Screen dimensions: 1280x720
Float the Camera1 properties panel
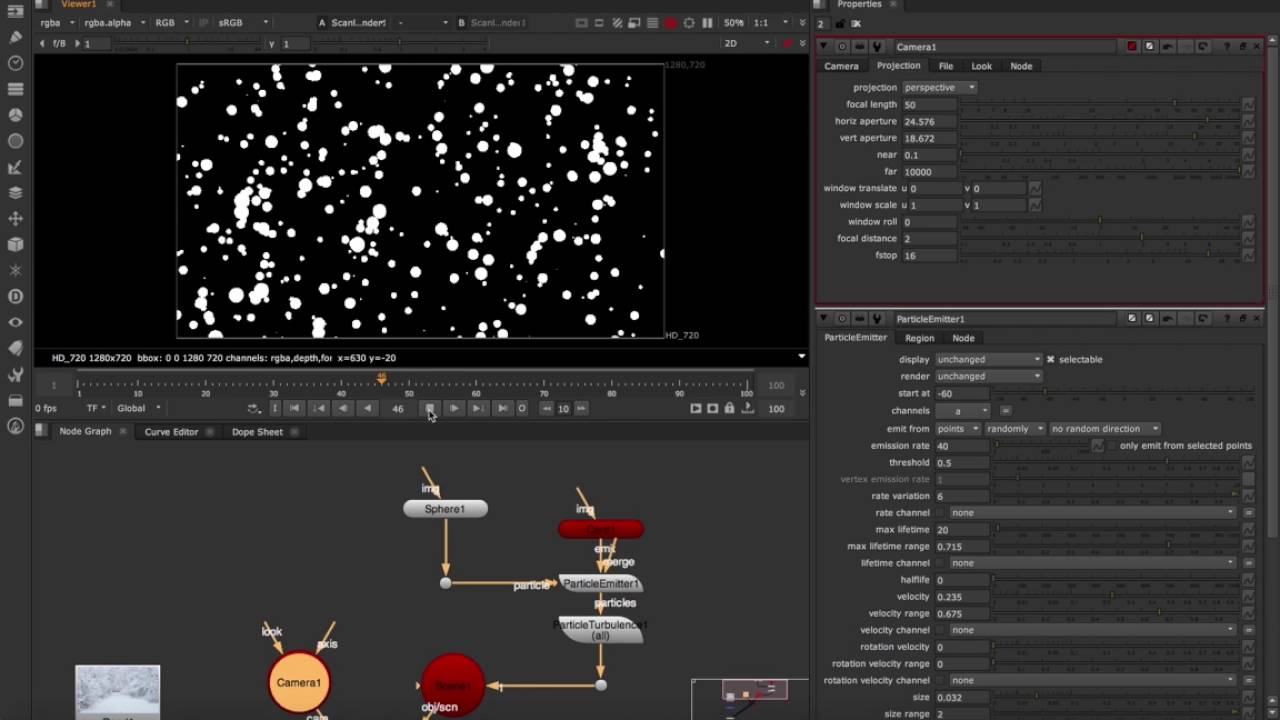[1243, 47]
